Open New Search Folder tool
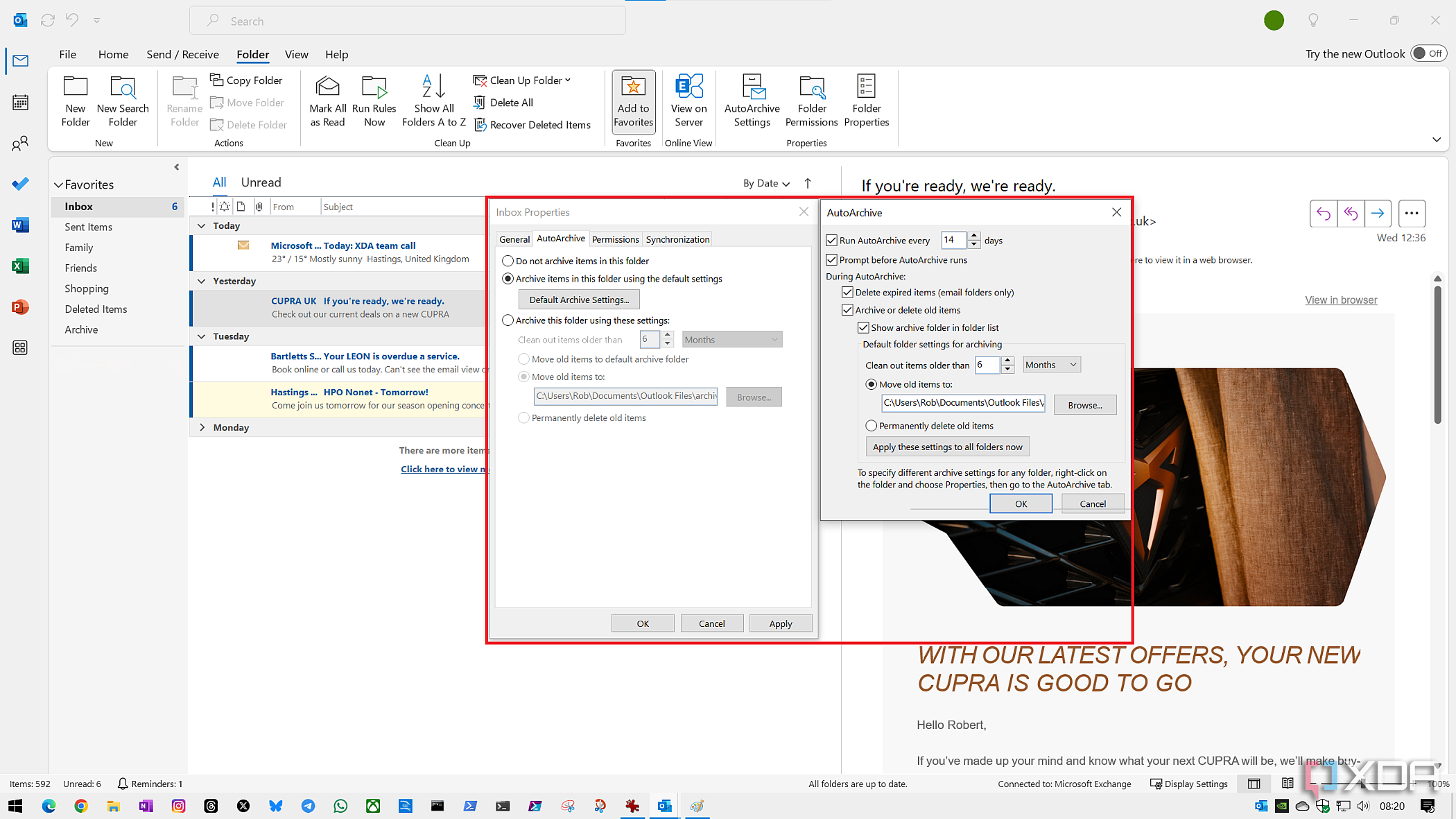The image size is (1456, 819). pyautogui.click(x=123, y=101)
